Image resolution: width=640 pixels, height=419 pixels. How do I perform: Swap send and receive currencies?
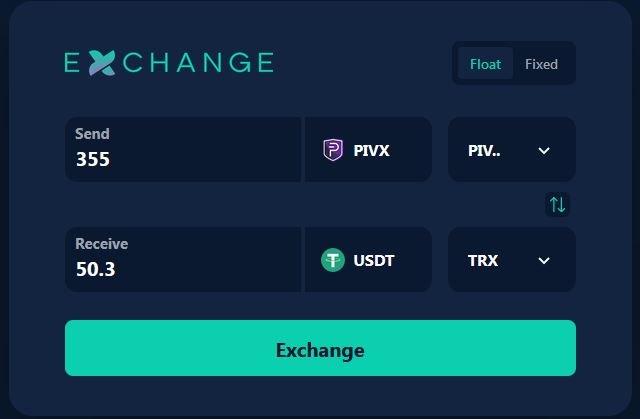pyautogui.click(x=558, y=205)
